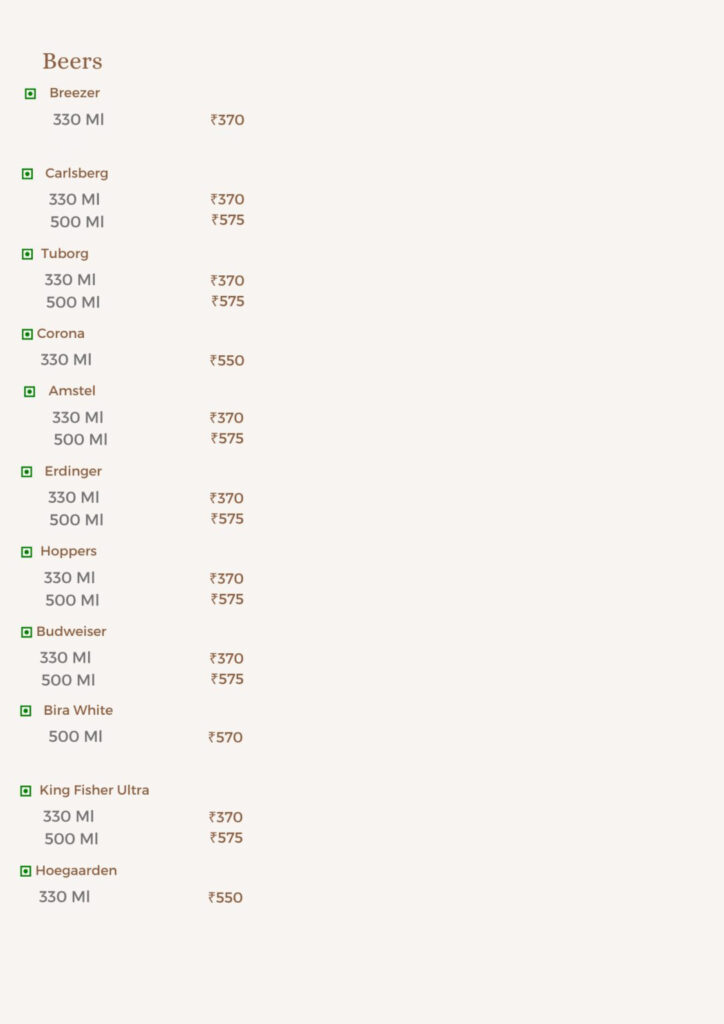Viewport: 724px width, 1024px height.
Task: Click the green veg icon beside Breezer
Action: click(30, 94)
